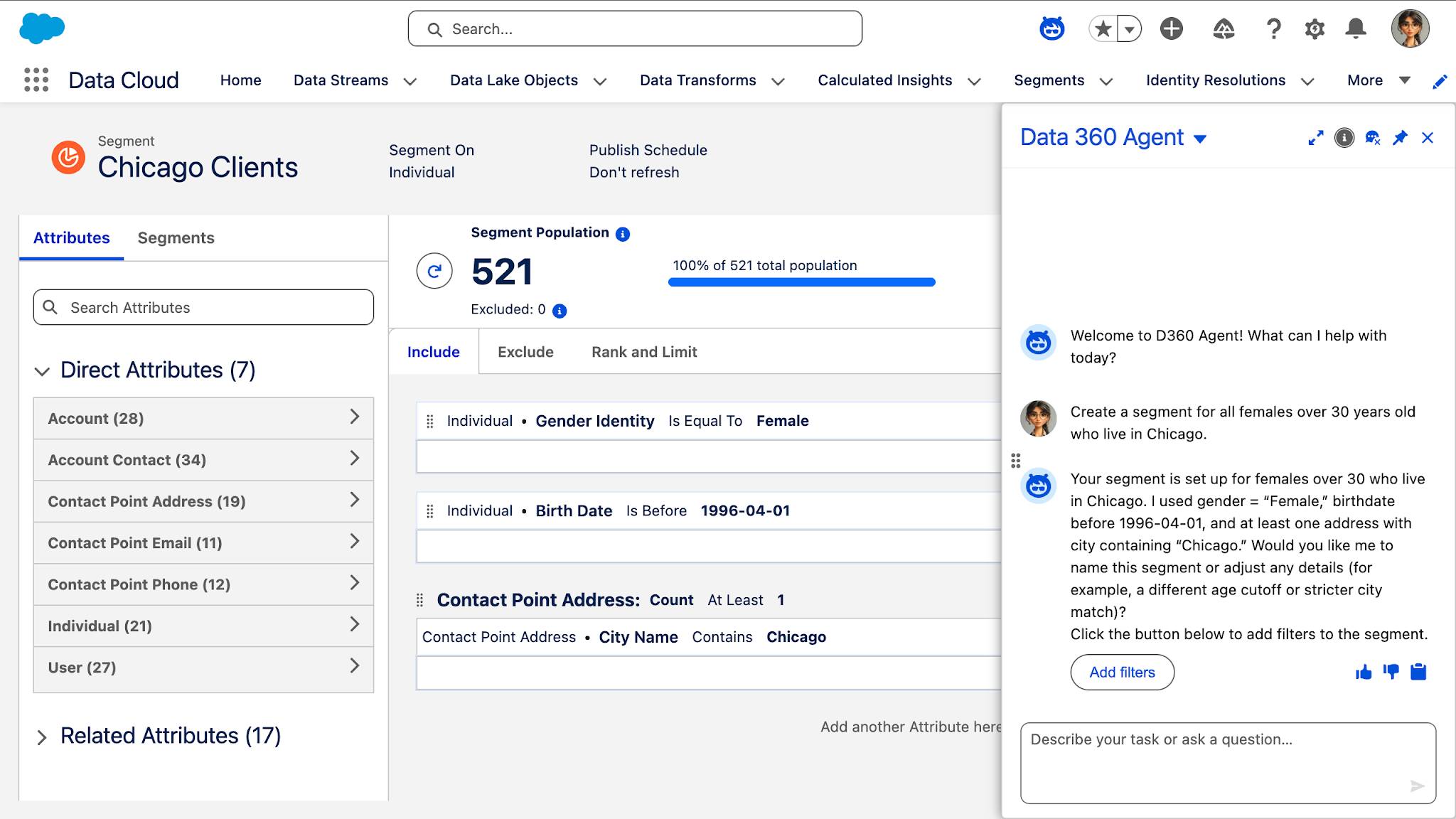Expand the Individual (21) attribute group

[x=203, y=626]
